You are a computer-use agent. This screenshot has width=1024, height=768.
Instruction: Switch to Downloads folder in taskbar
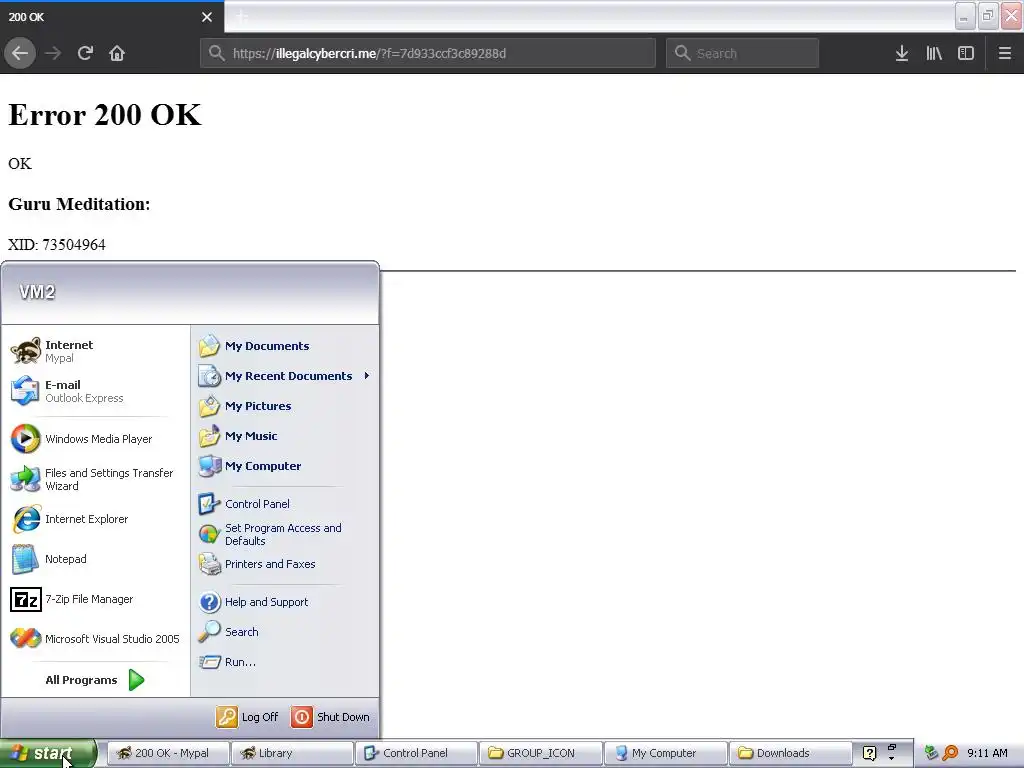[790, 753]
